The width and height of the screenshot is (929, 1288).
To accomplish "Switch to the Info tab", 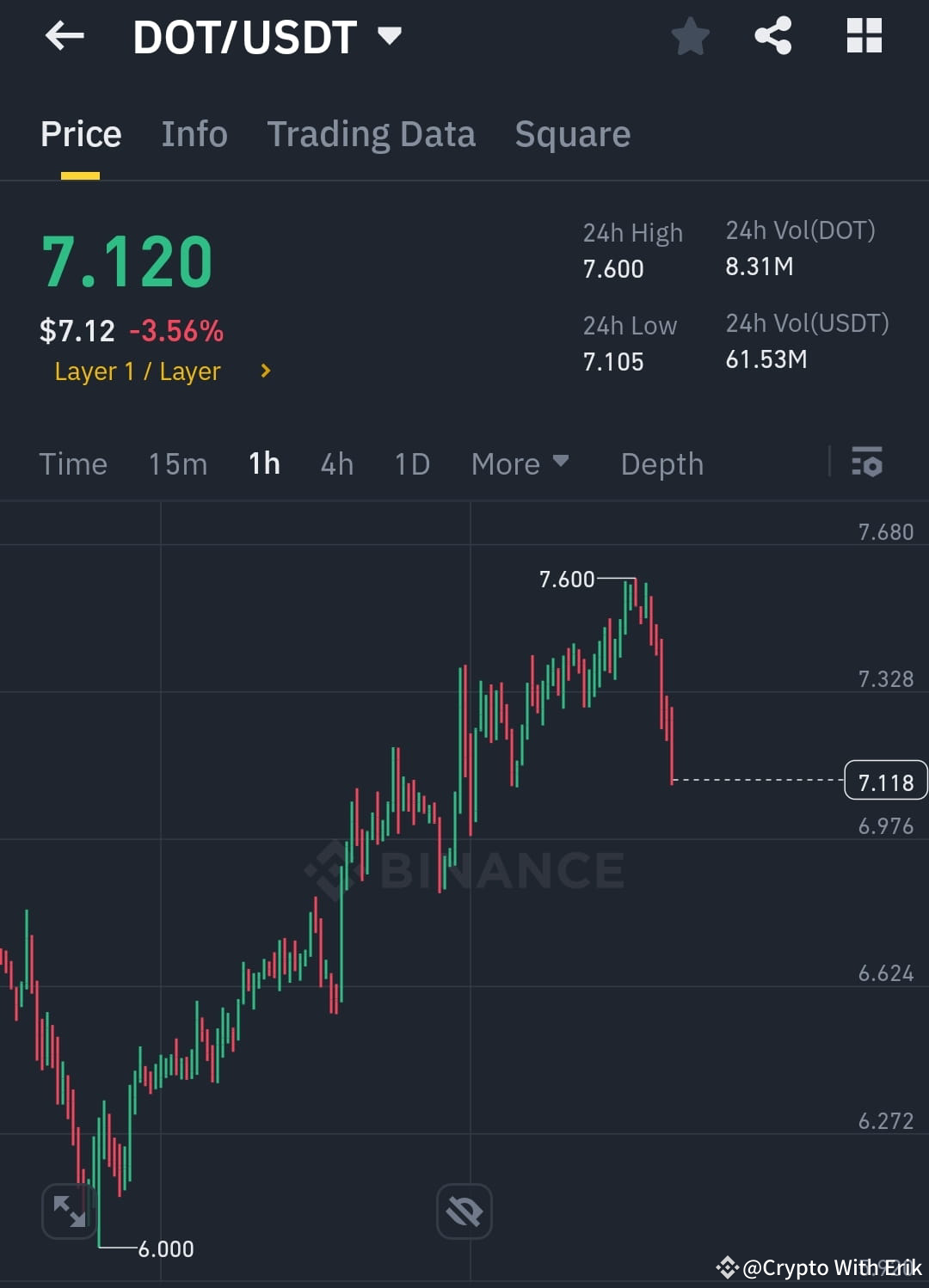I will [194, 134].
